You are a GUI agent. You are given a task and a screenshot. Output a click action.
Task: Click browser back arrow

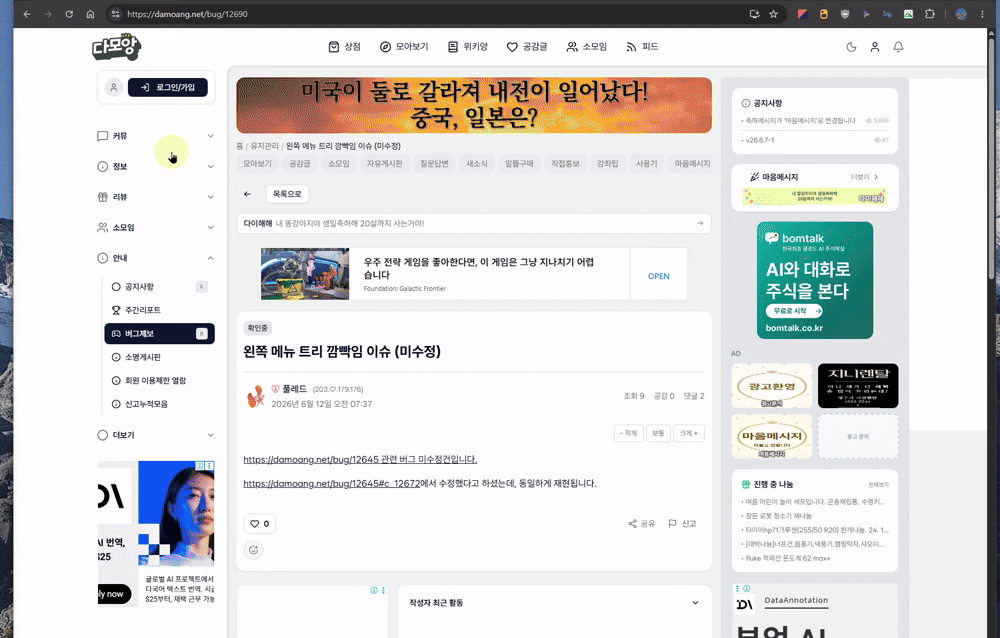pos(27,13)
